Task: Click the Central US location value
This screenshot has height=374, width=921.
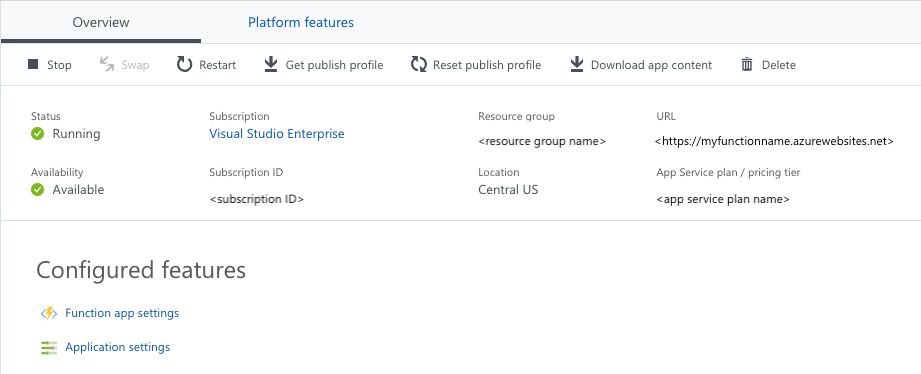Action: coord(508,190)
